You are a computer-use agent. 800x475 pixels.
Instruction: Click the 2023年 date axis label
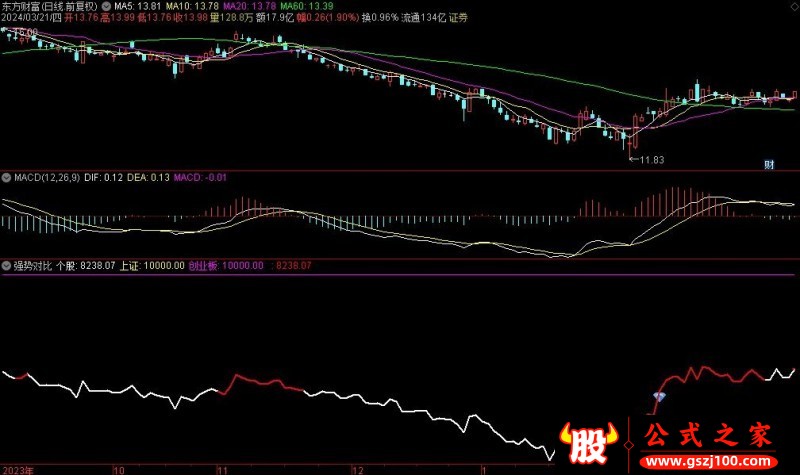pos(17,468)
